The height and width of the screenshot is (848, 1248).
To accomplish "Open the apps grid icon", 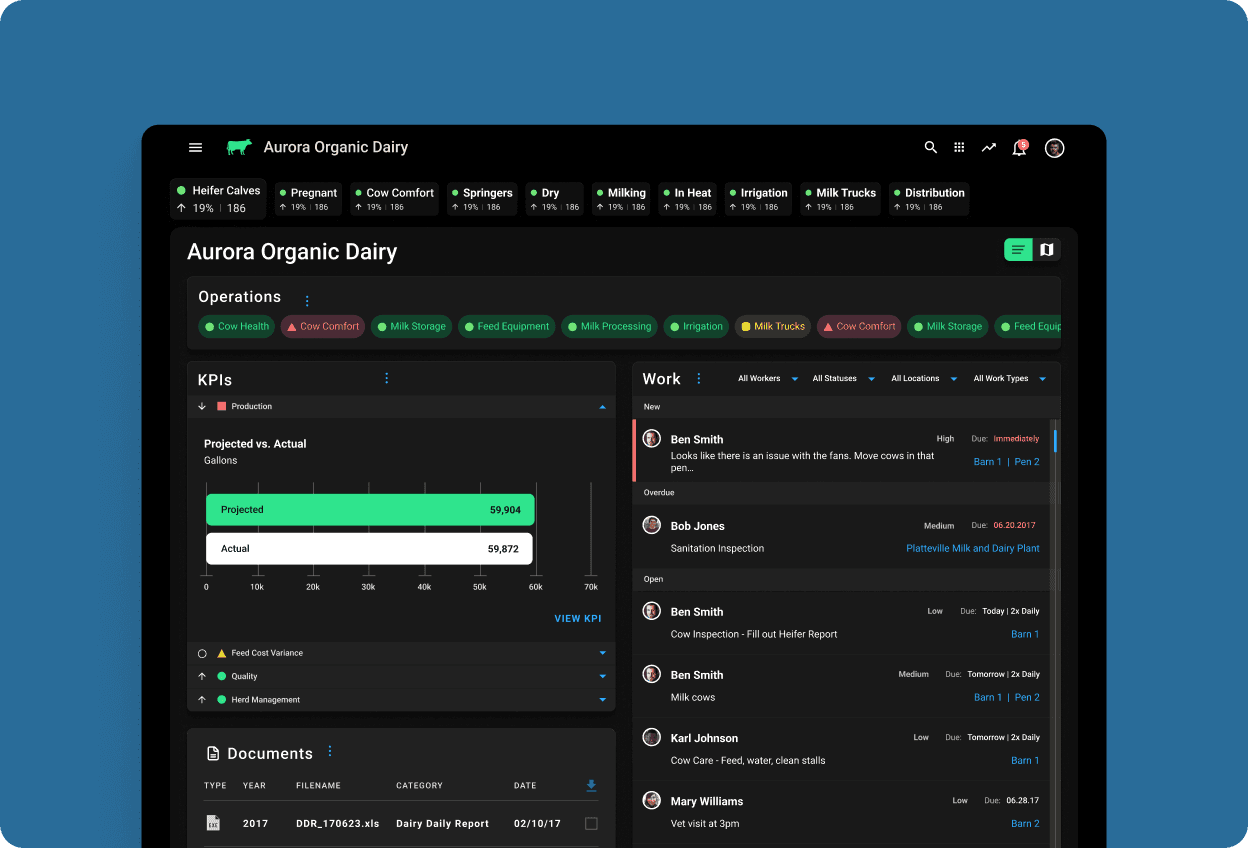I will pyautogui.click(x=959, y=147).
